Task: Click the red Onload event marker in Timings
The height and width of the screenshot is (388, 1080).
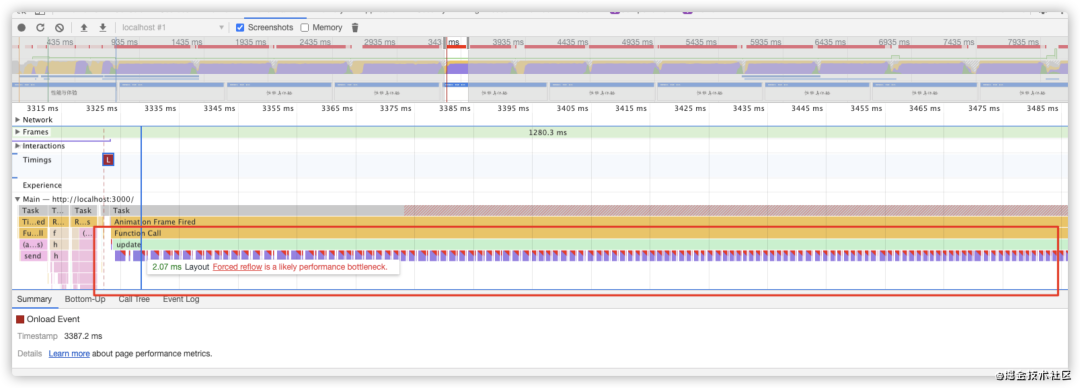Action: point(108,160)
